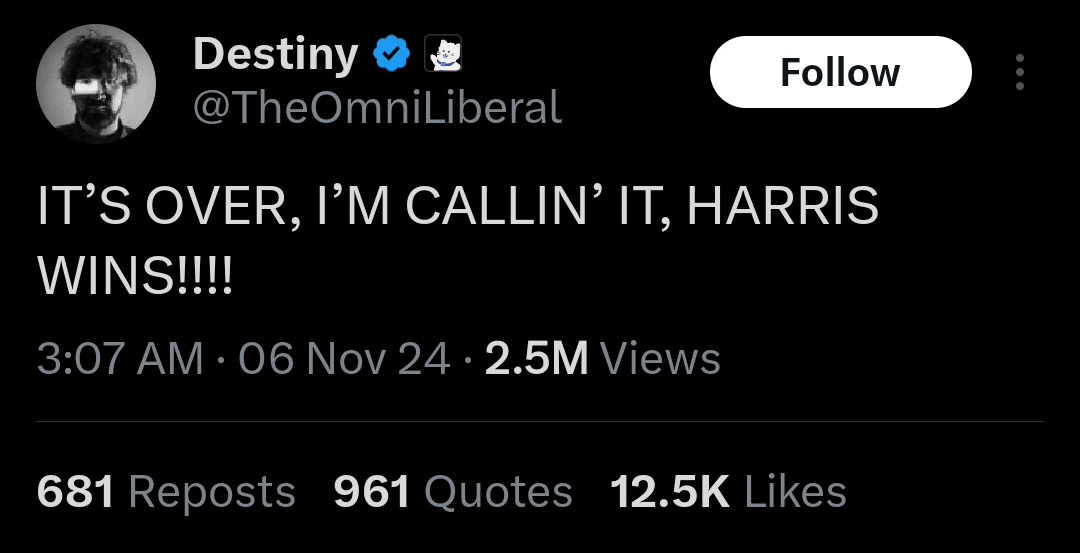1080x553 pixels.
Task: Click the 681 repost count number
Action: tap(76, 492)
